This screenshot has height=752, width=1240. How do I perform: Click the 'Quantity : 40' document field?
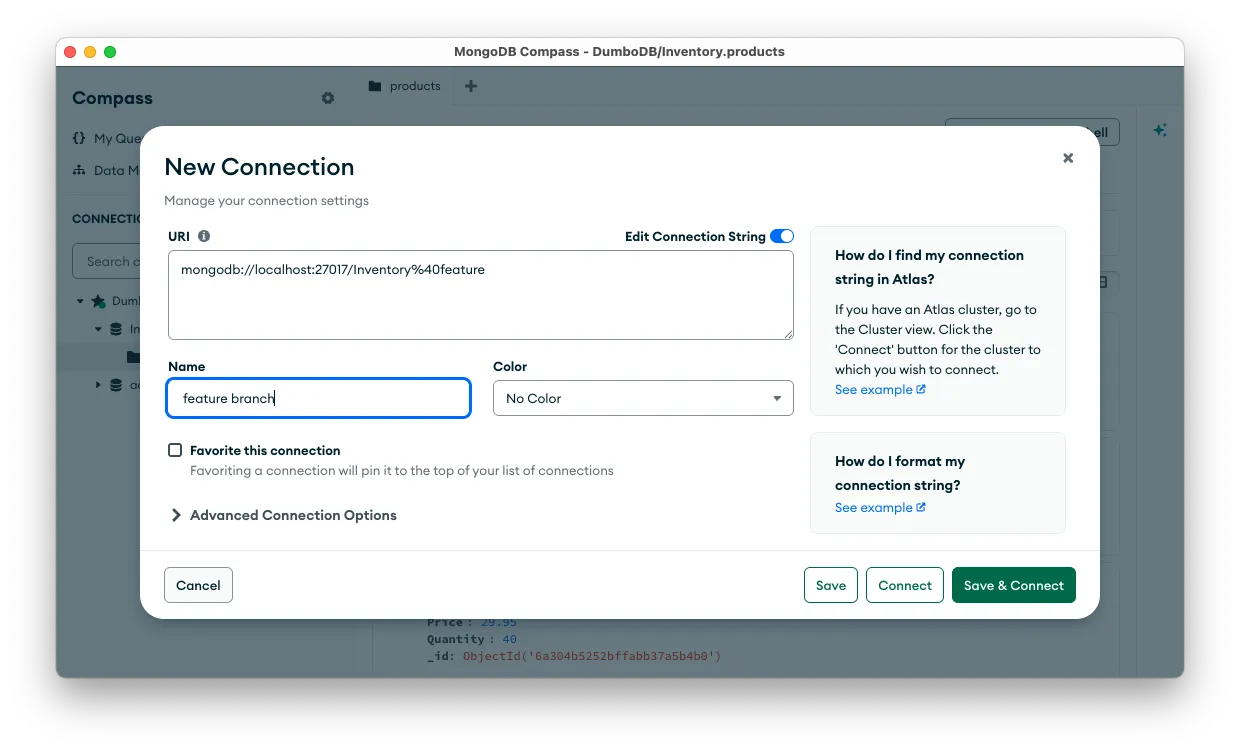pyautogui.click(x=472, y=639)
